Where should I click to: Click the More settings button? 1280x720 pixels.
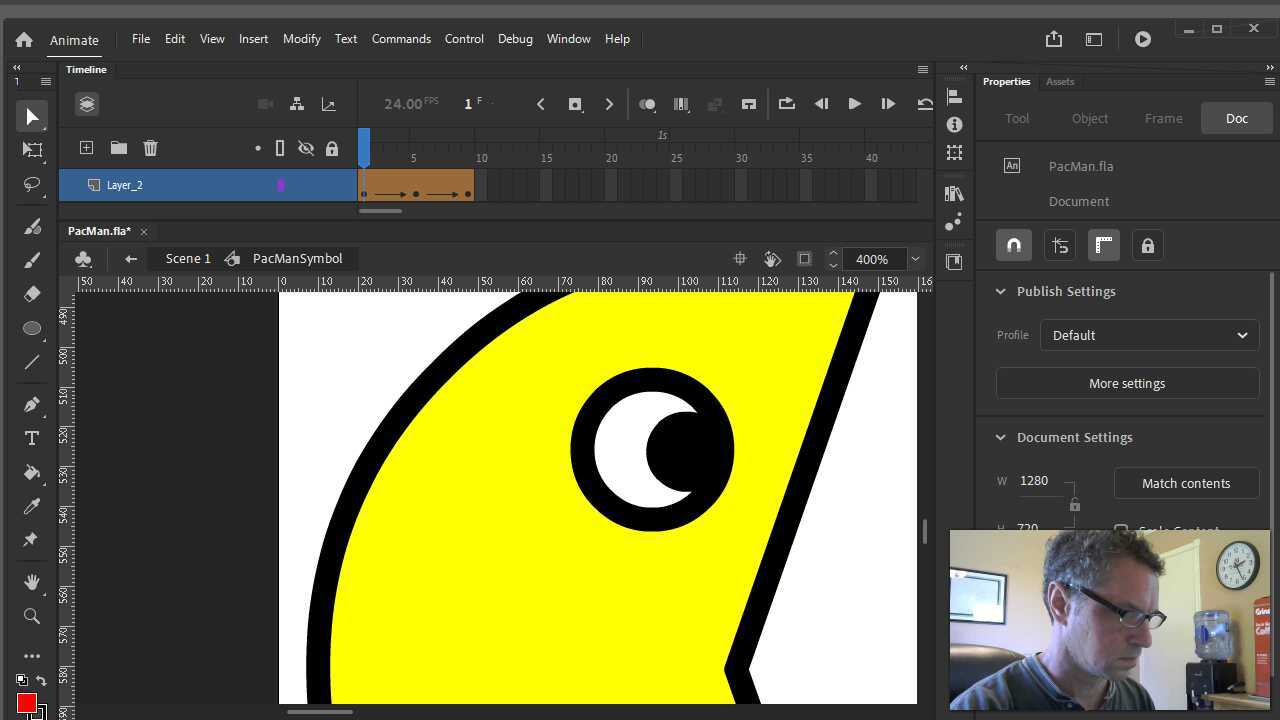coord(1127,383)
